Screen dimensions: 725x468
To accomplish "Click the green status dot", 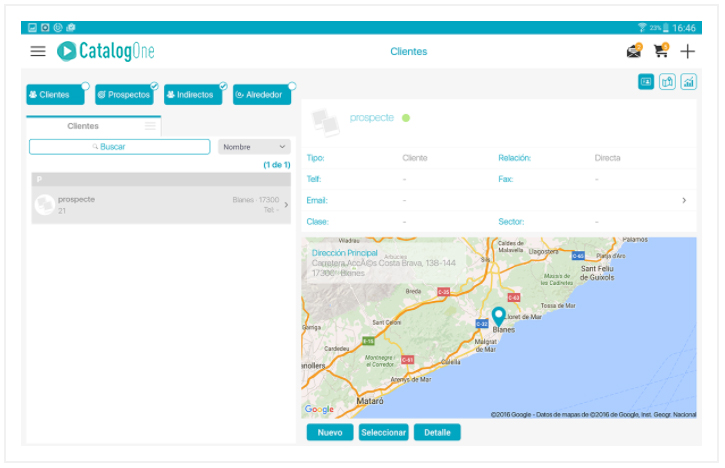I will pyautogui.click(x=406, y=118).
